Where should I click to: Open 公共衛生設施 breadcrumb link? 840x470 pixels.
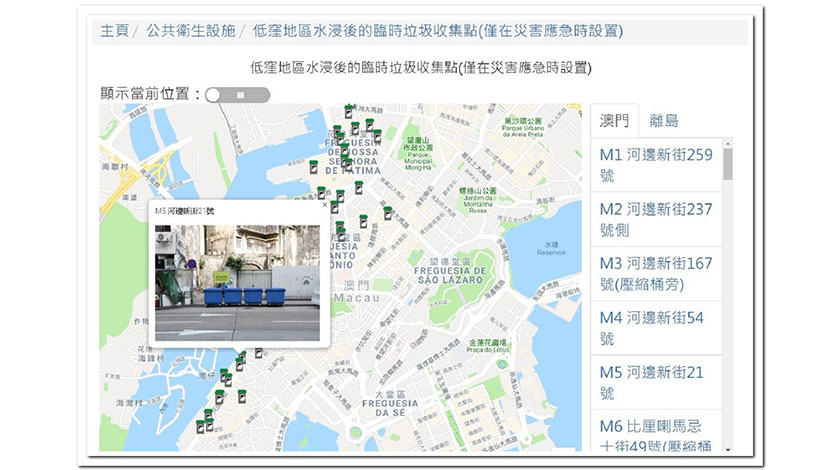[190, 31]
